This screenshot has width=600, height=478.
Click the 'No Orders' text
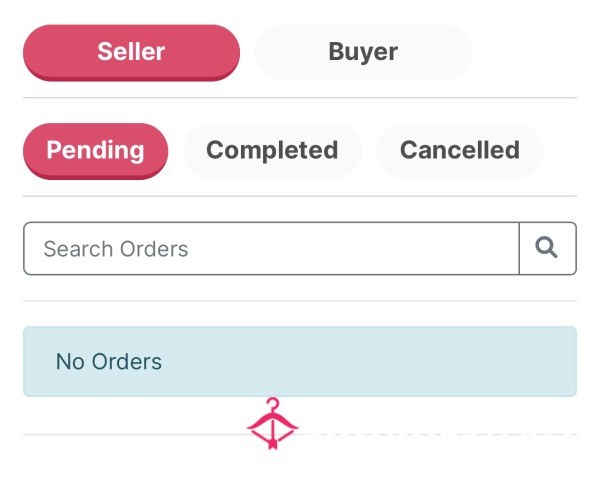[x=109, y=361]
